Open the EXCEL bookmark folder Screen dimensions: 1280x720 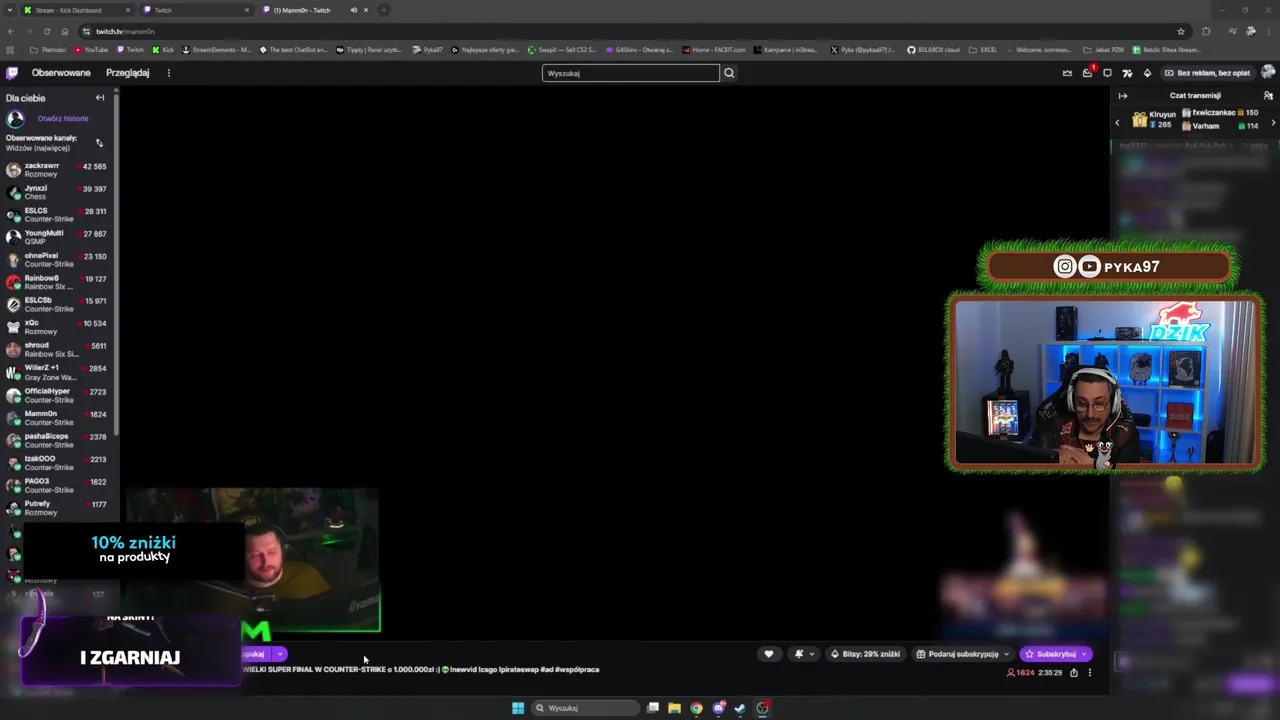(x=982, y=50)
